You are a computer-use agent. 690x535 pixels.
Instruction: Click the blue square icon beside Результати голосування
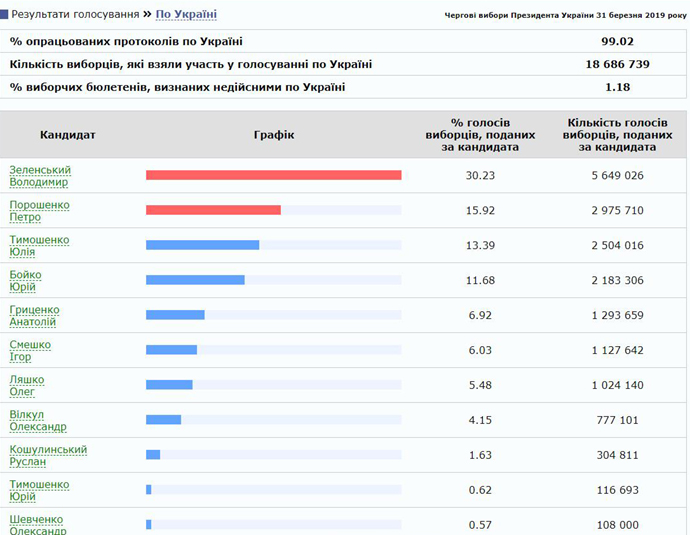pos(5,15)
